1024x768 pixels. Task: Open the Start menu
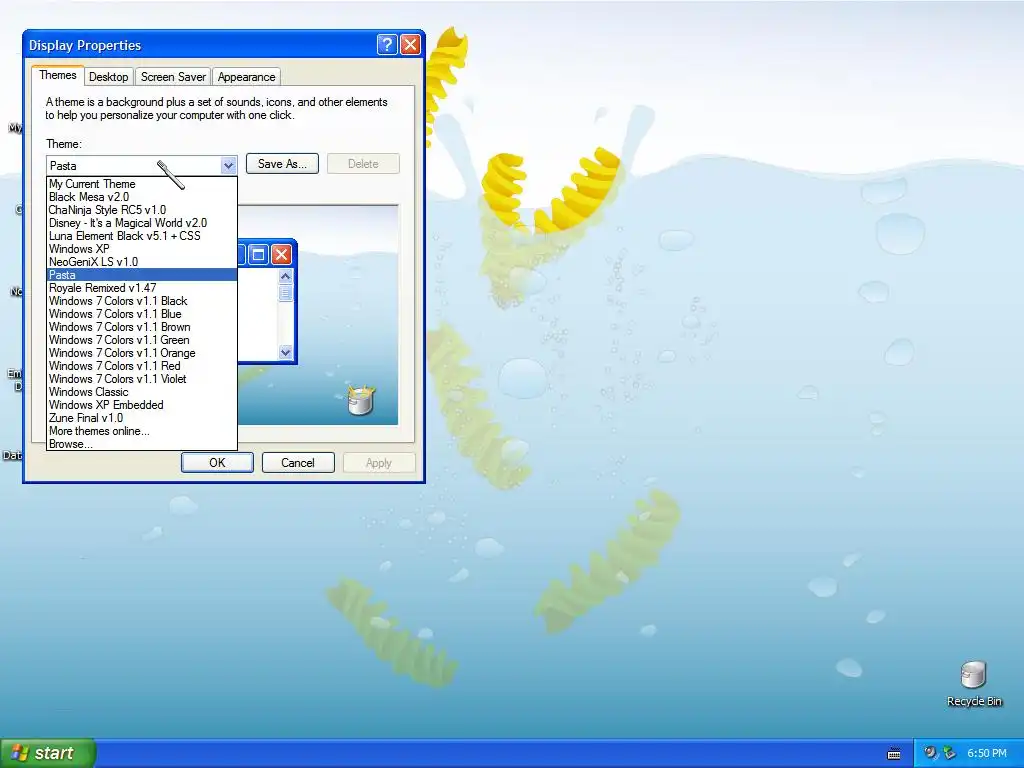pos(47,753)
